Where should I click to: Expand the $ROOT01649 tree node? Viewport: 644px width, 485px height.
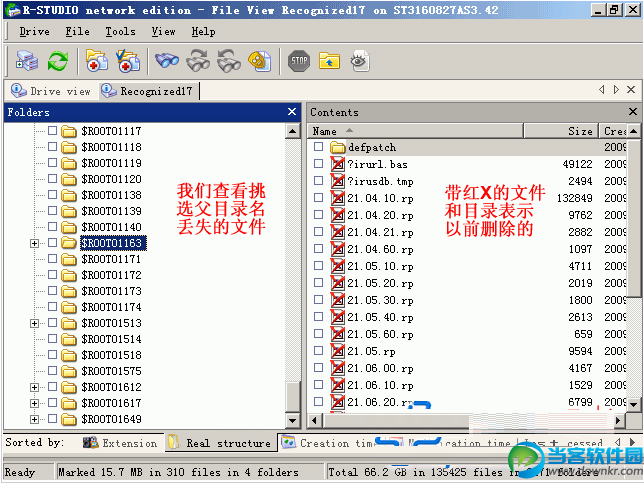coord(34,419)
